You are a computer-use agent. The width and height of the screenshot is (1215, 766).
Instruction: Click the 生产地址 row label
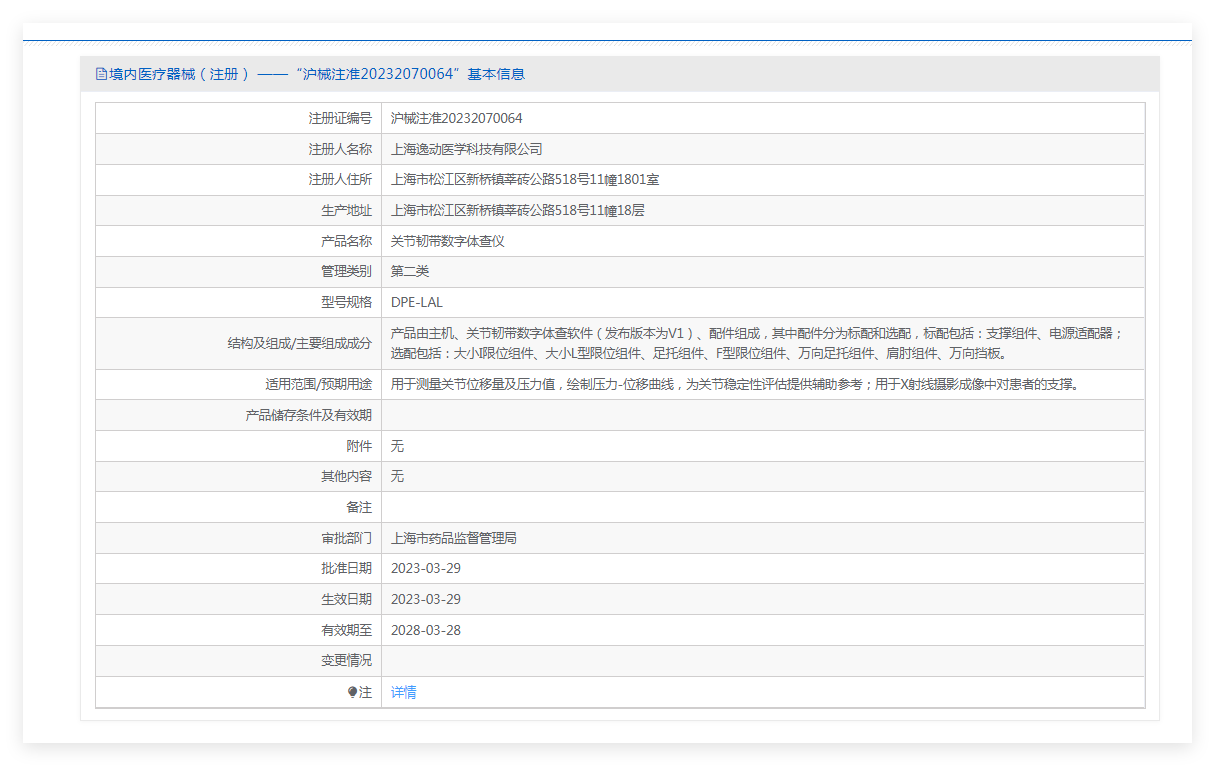346,211
